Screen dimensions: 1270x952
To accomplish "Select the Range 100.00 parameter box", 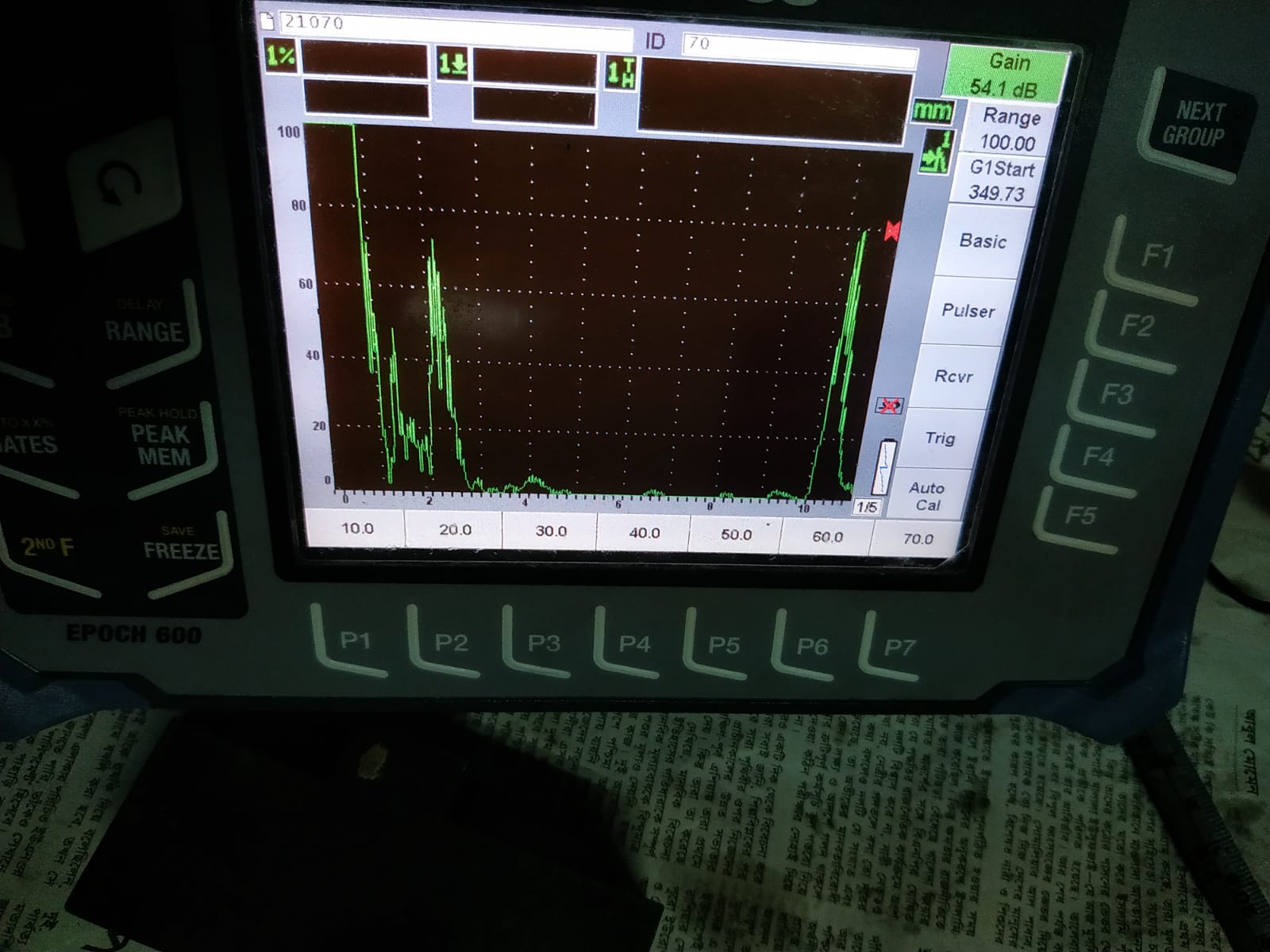I will [1006, 129].
